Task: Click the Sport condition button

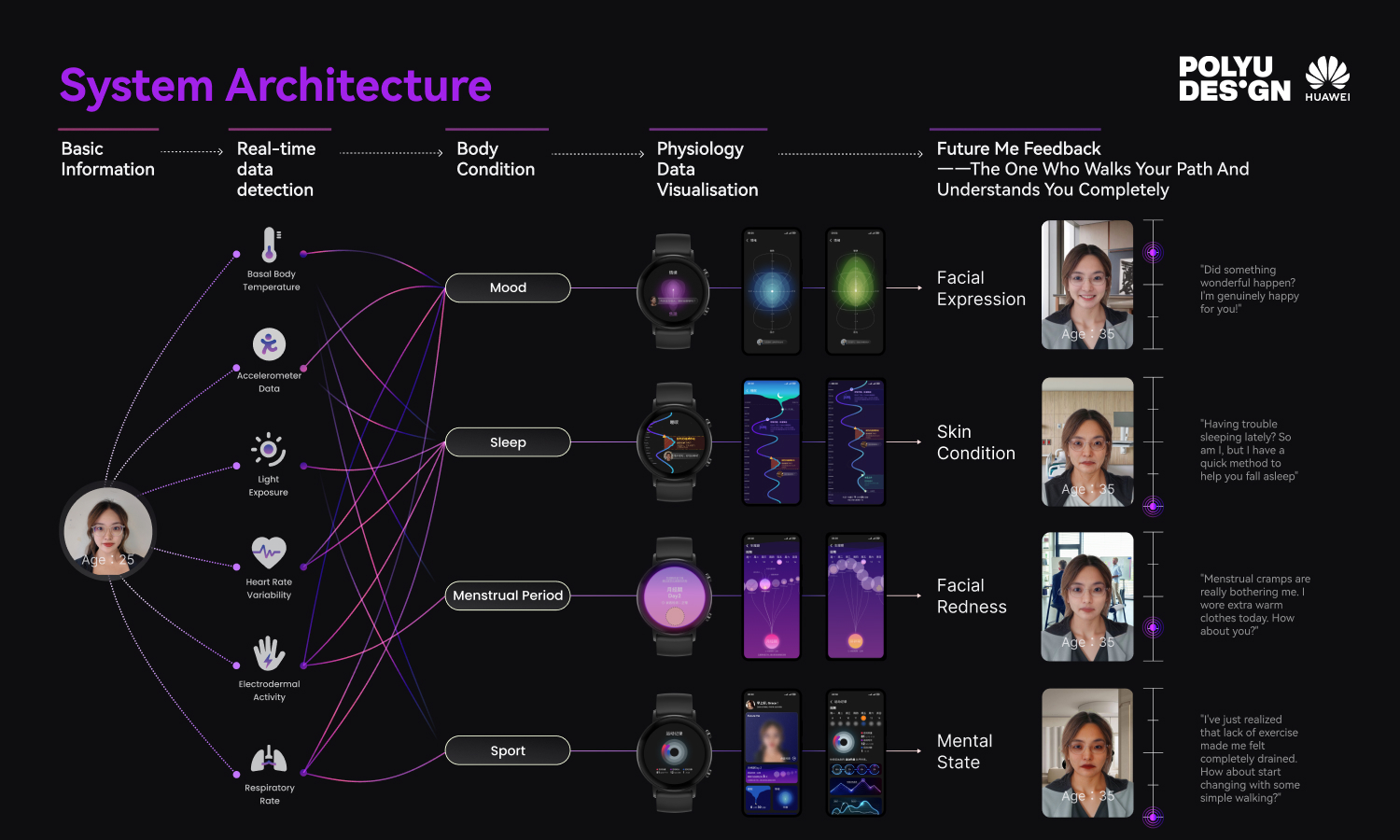Action: (x=508, y=750)
